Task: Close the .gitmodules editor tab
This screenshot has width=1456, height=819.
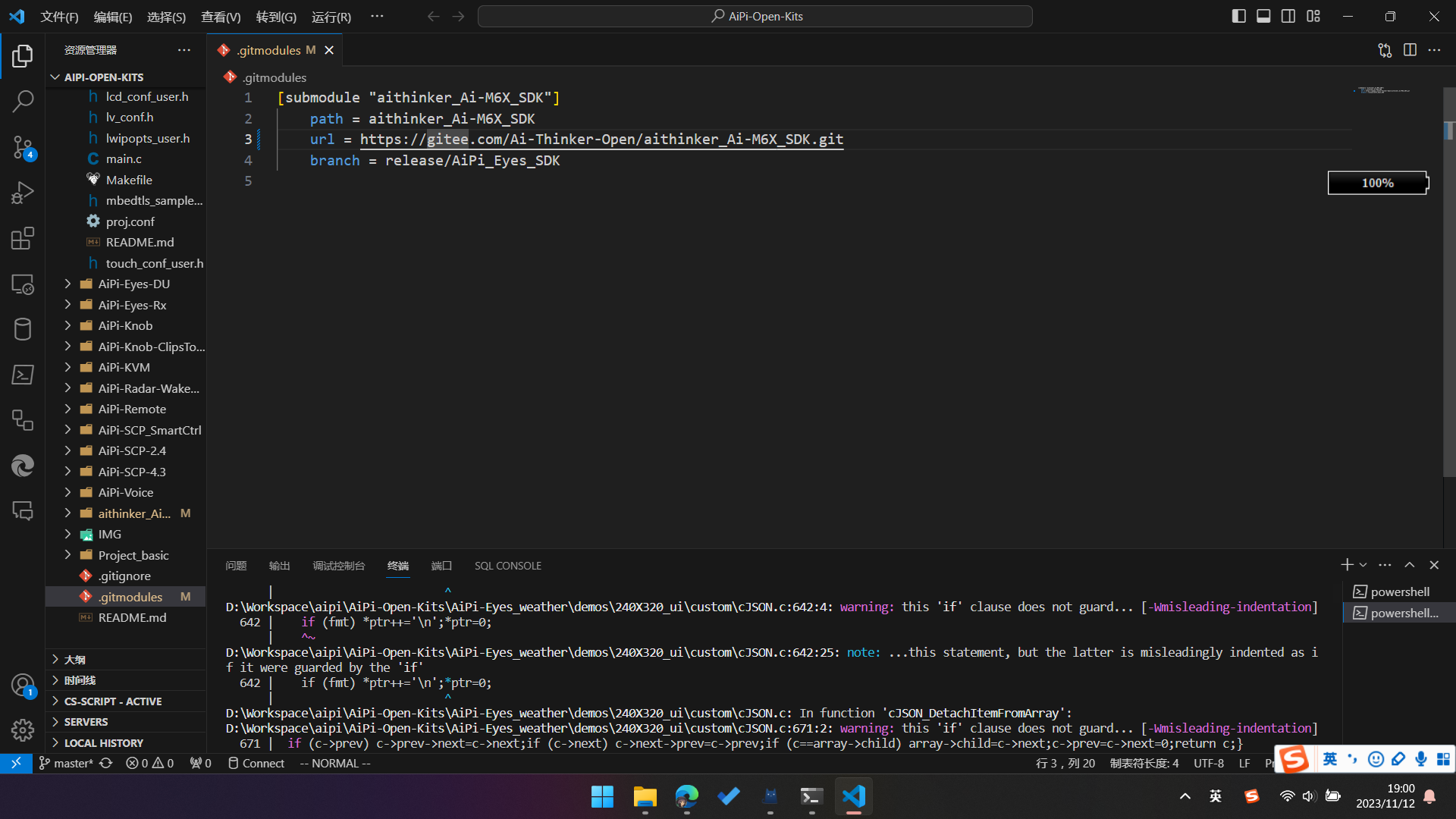Action: tap(329, 50)
